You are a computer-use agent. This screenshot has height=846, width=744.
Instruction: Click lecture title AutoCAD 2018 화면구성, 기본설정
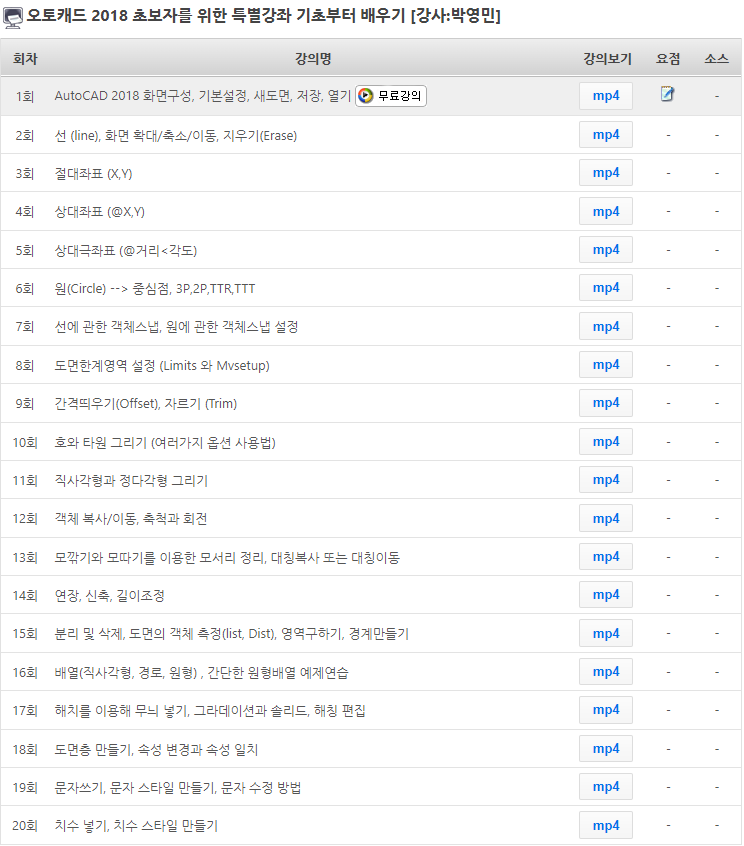[203, 96]
